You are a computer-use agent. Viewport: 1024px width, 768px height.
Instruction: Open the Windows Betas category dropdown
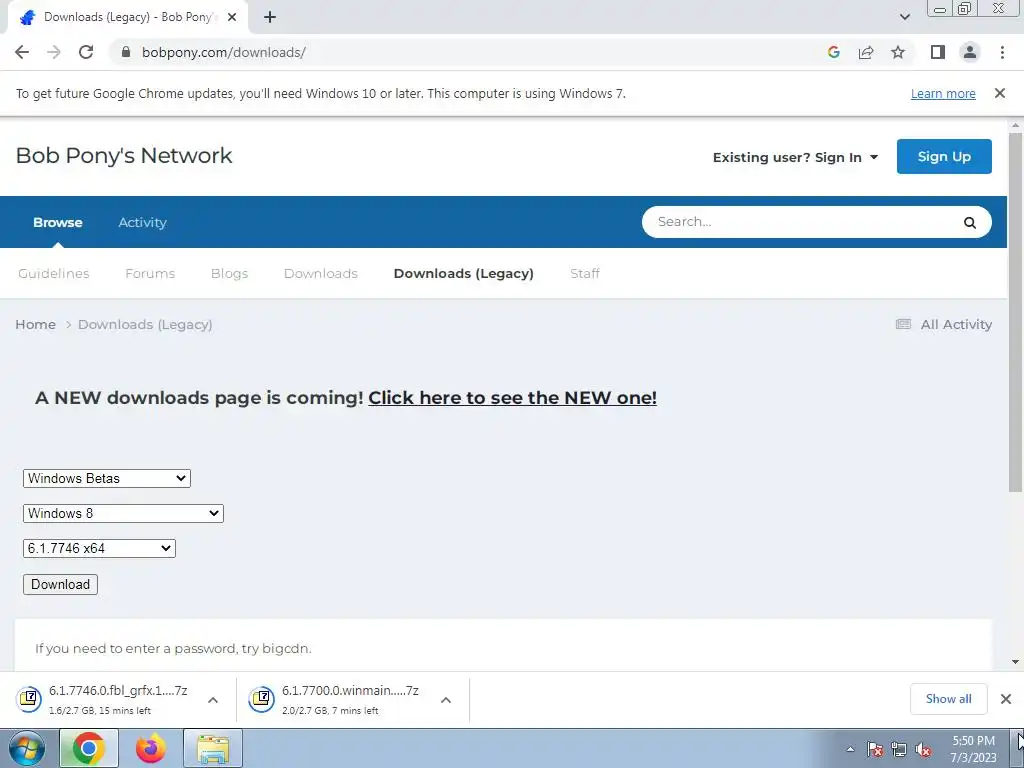click(106, 478)
